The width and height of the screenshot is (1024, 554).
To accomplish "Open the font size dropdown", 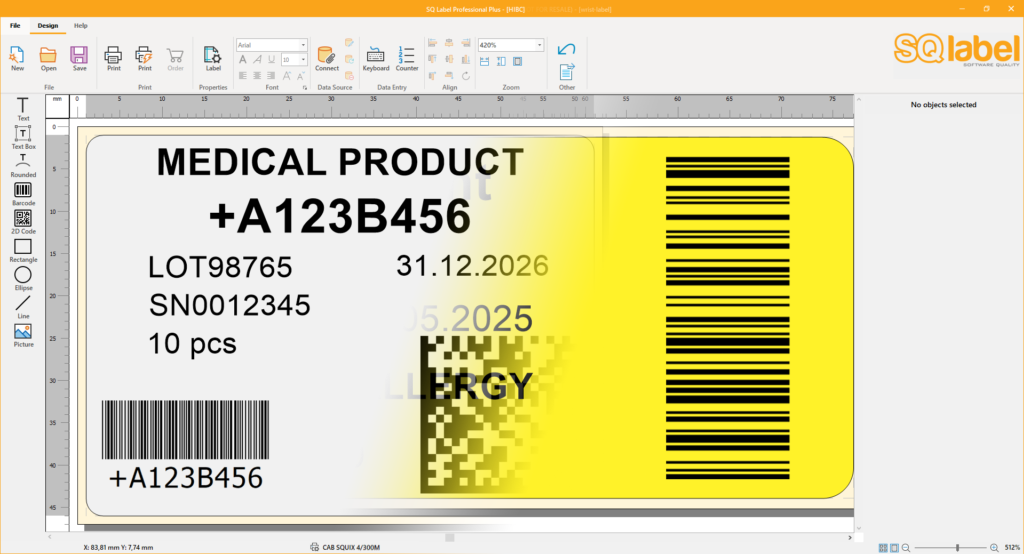I will point(303,60).
